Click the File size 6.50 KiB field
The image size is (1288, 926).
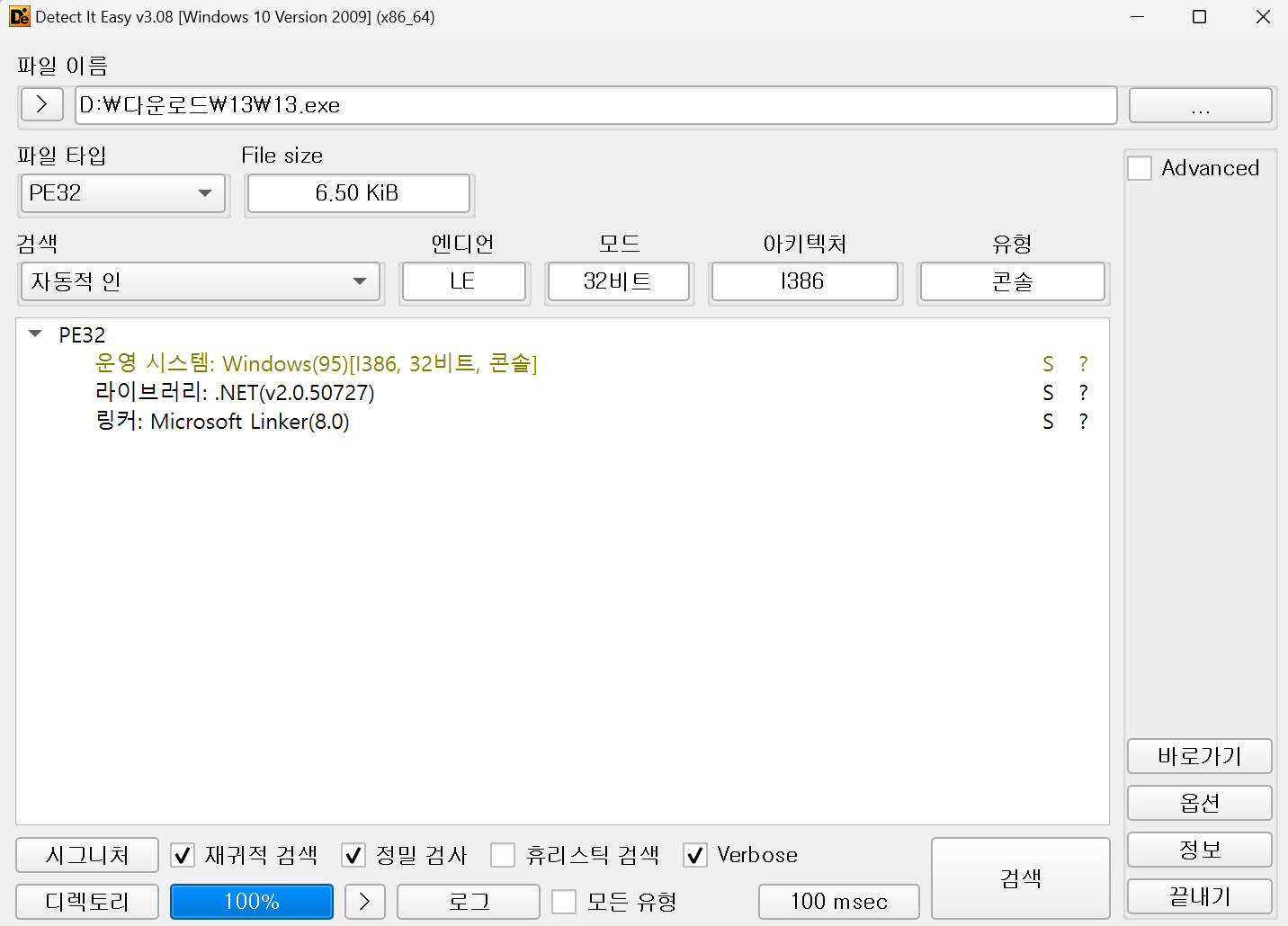[358, 193]
